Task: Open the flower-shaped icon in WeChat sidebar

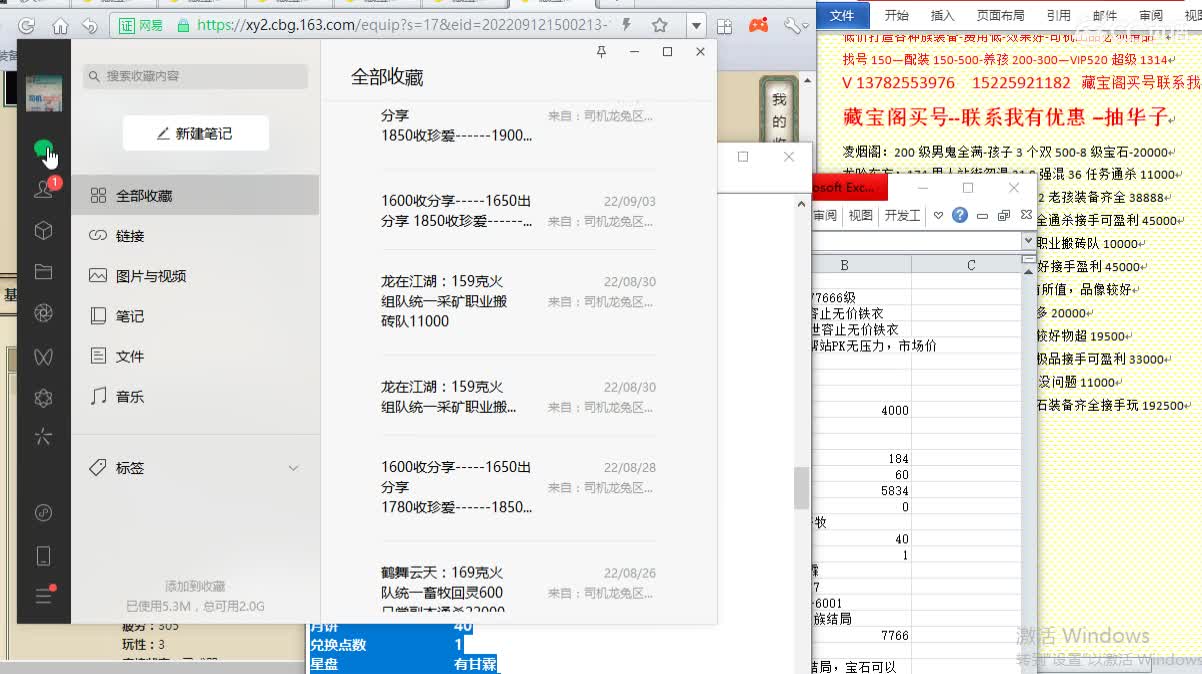Action: 43,398
